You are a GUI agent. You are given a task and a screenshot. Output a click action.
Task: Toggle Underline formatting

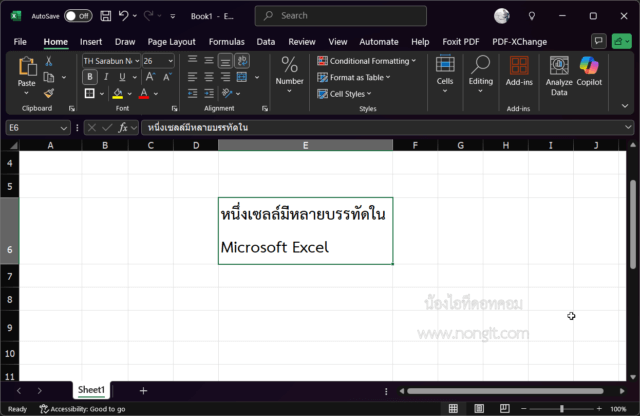tap(122, 77)
